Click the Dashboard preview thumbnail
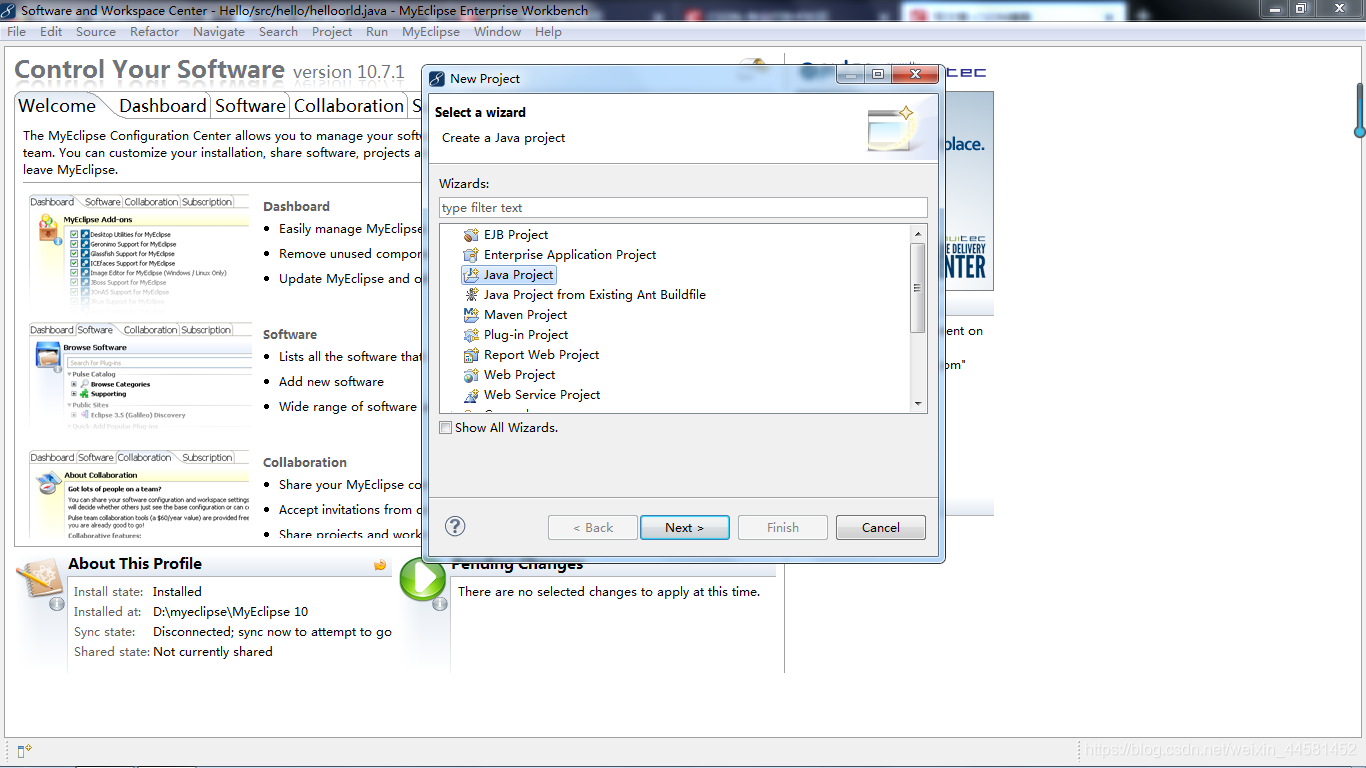Viewport: 1366px width, 768px height. (139, 250)
